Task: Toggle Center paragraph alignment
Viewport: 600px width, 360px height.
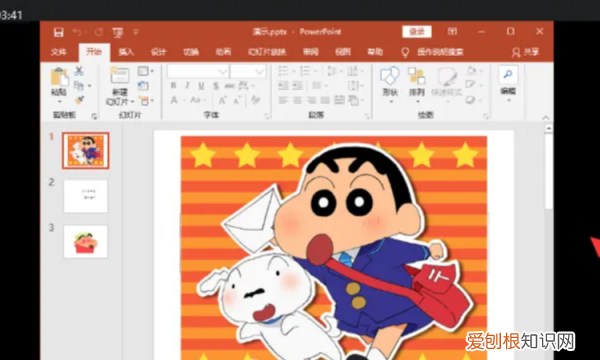Action: pyautogui.click(x=297, y=100)
